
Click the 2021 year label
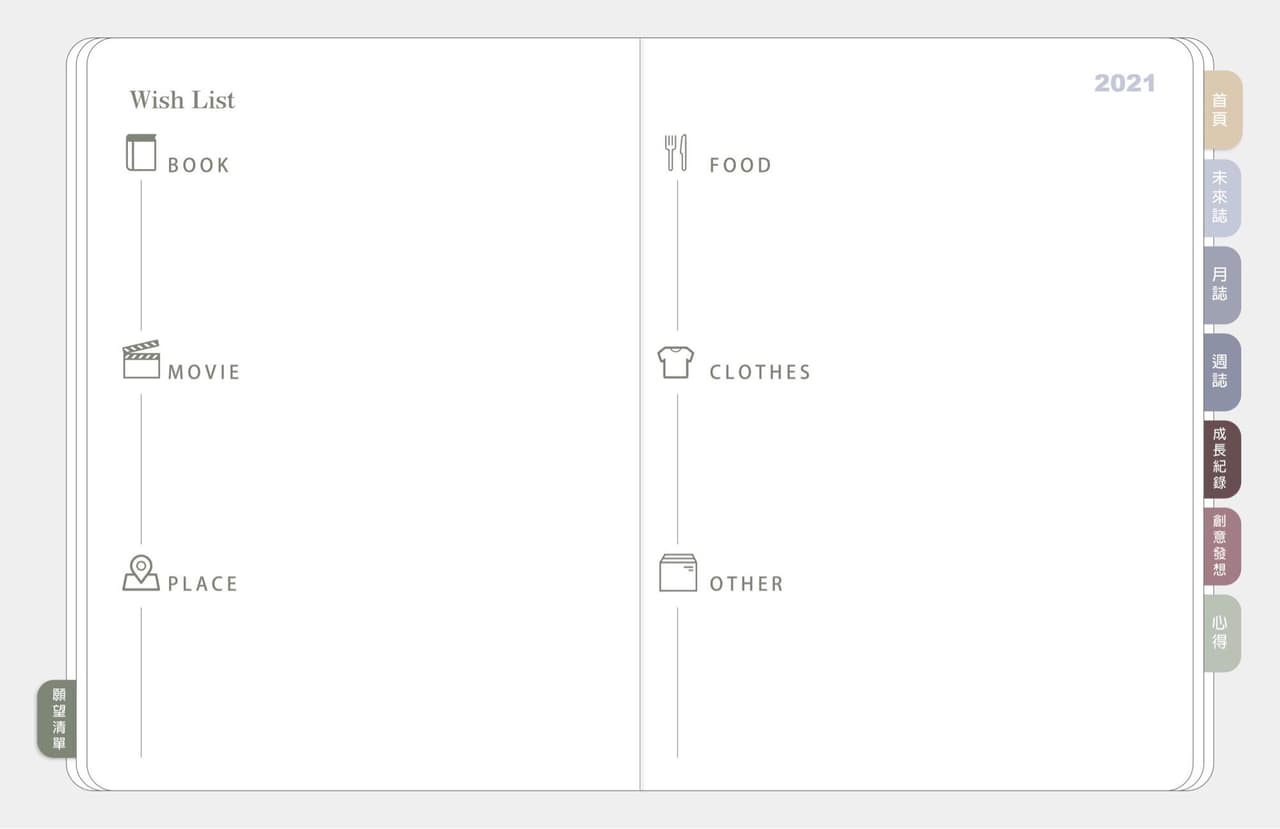pos(1124,83)
